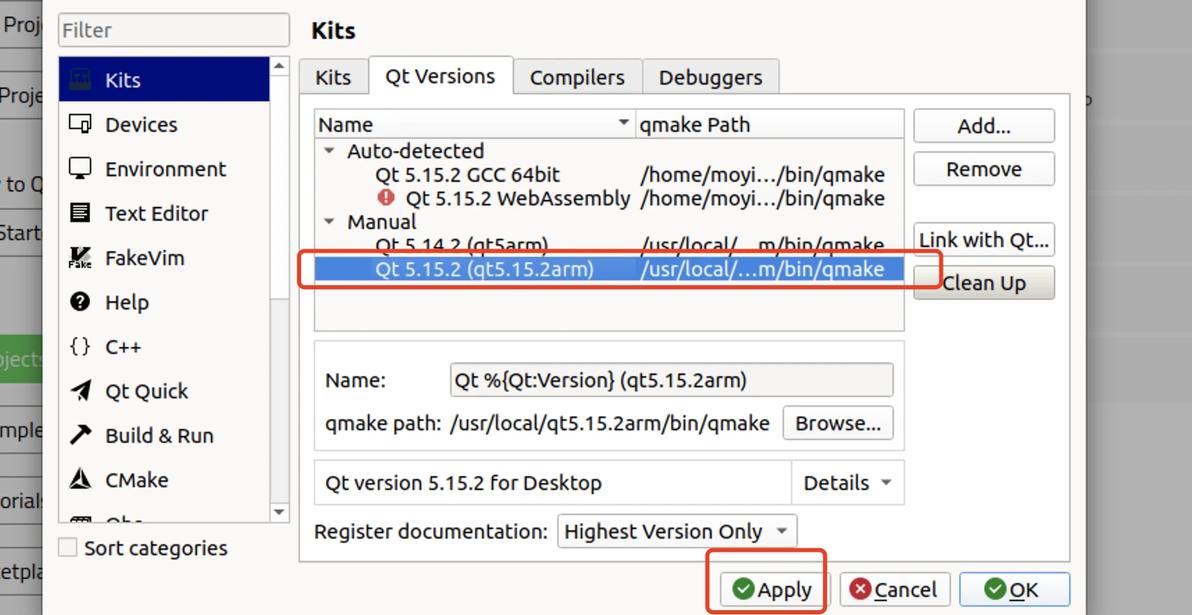Click the Build & Run hammer icon

[81, 435]
